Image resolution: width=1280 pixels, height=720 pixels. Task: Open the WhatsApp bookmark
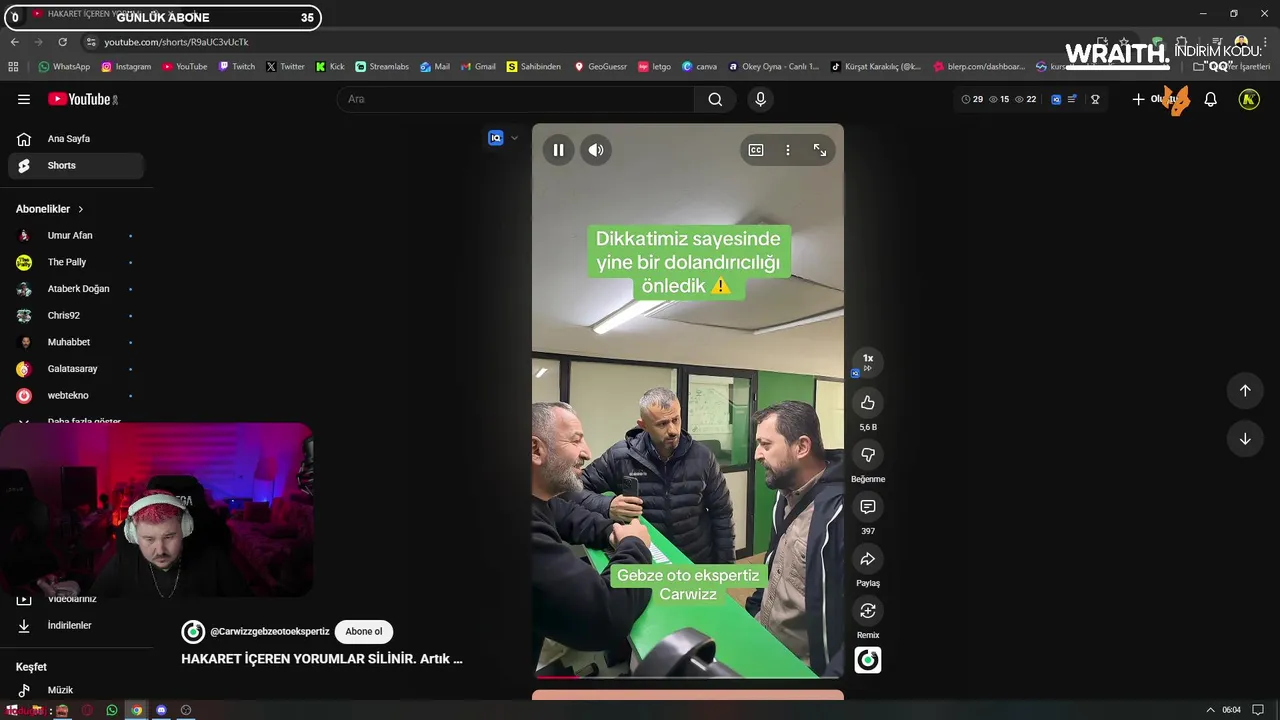coord(64,67)
